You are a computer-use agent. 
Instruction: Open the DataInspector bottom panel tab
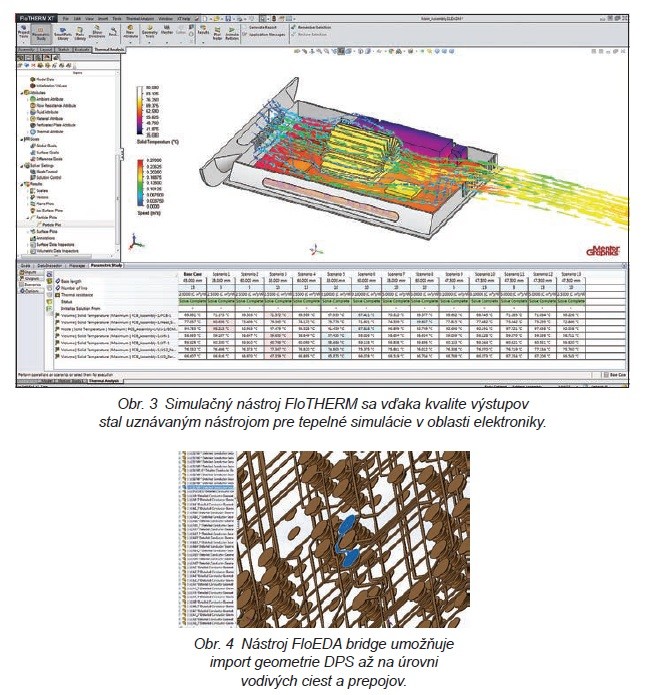pos(50,266)
